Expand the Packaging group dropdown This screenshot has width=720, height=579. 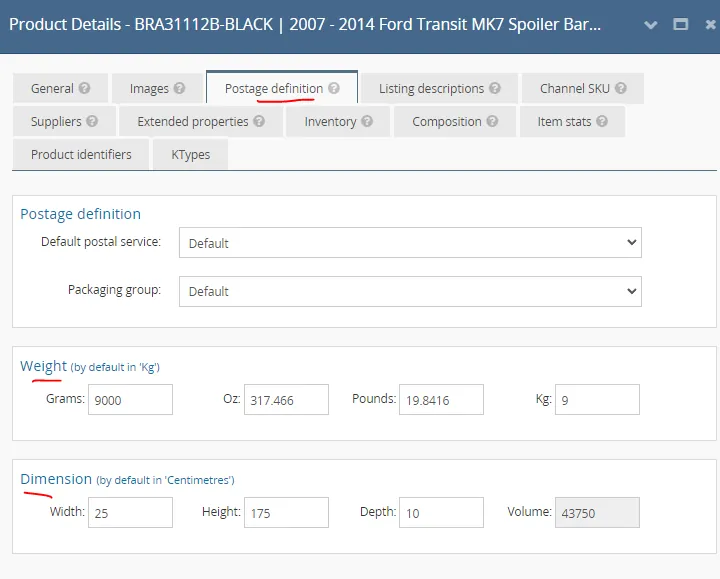410,291
